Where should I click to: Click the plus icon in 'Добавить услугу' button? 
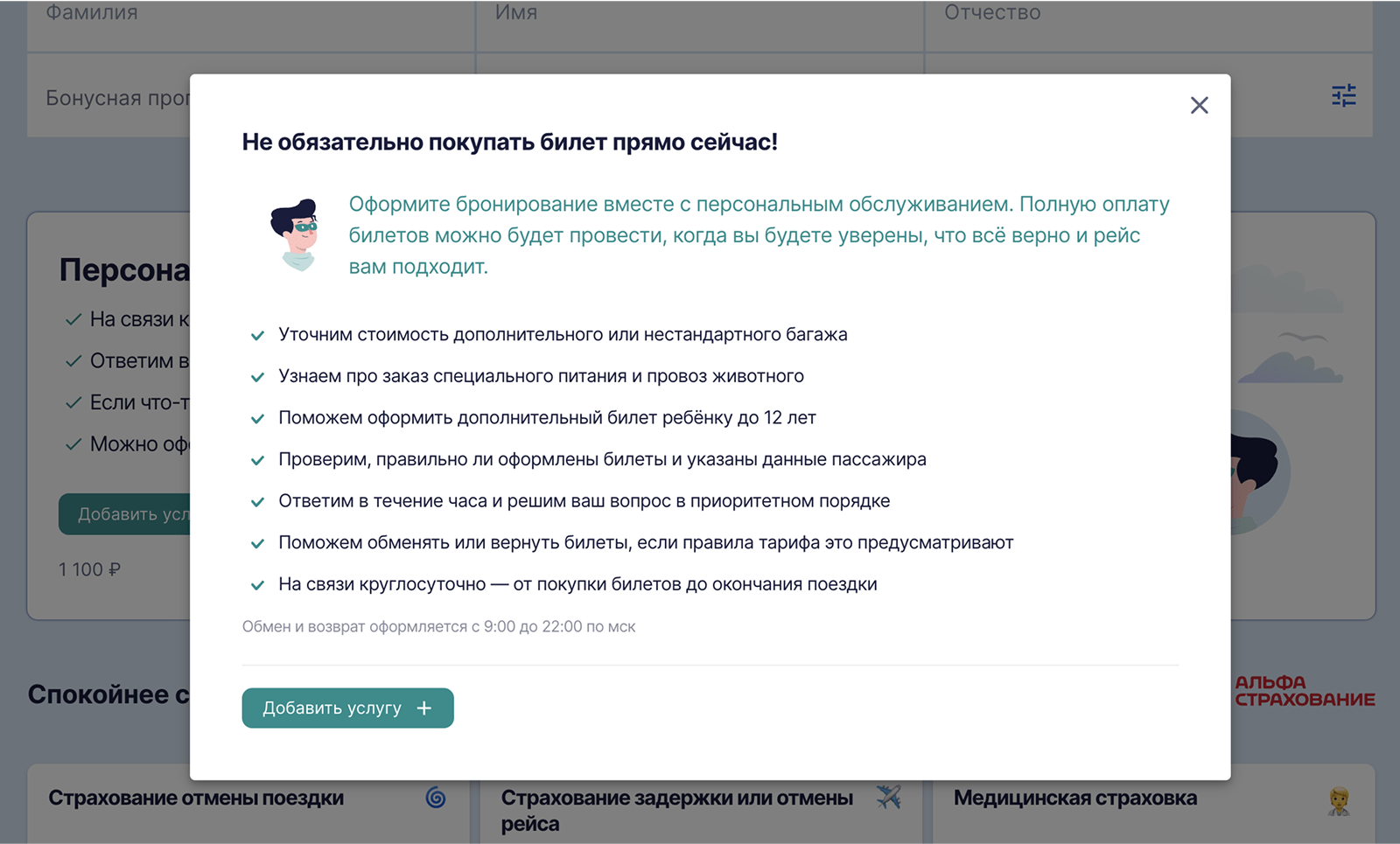click(x=424, y=708)
